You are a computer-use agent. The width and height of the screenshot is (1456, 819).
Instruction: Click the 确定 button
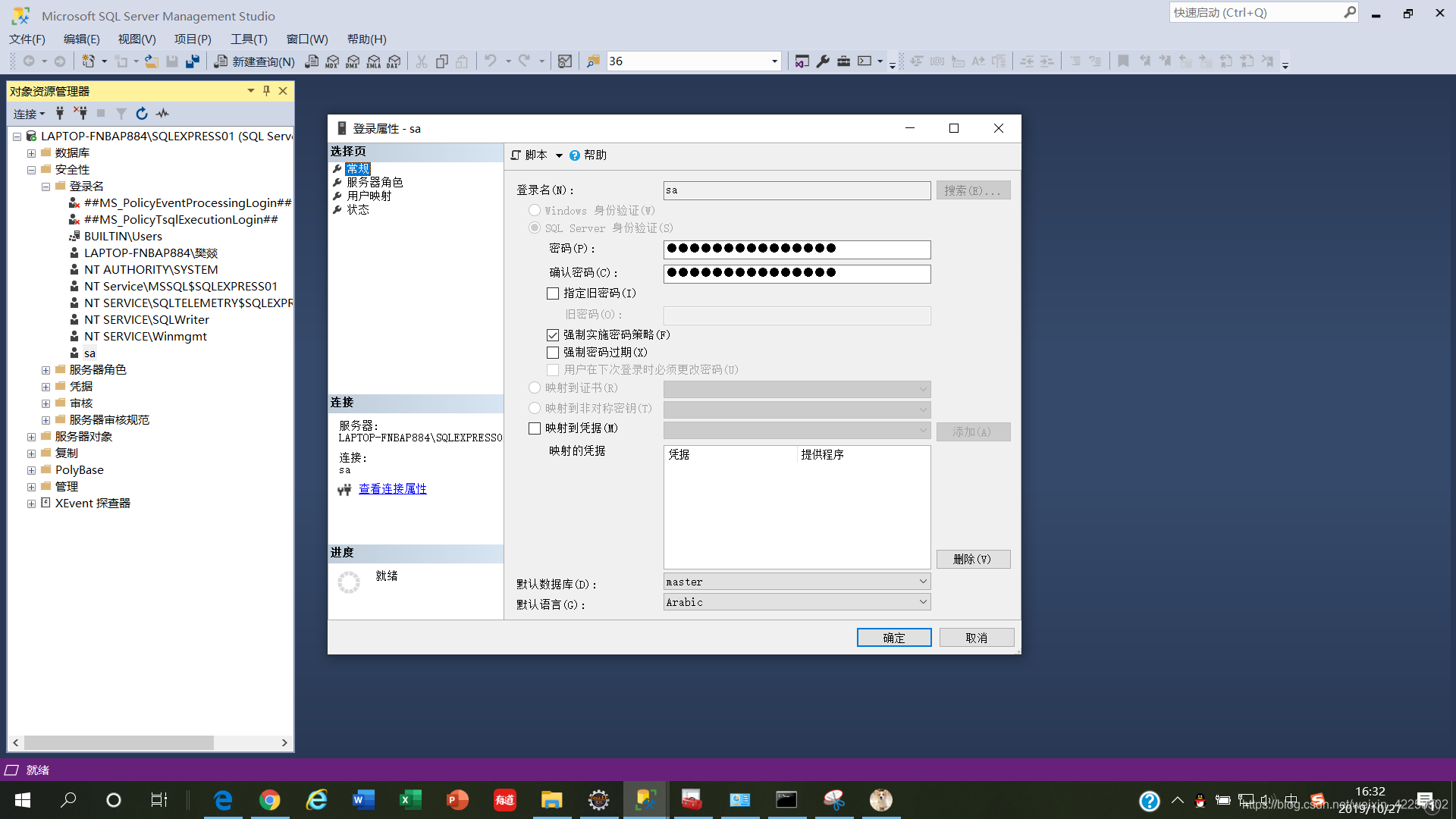894,638
